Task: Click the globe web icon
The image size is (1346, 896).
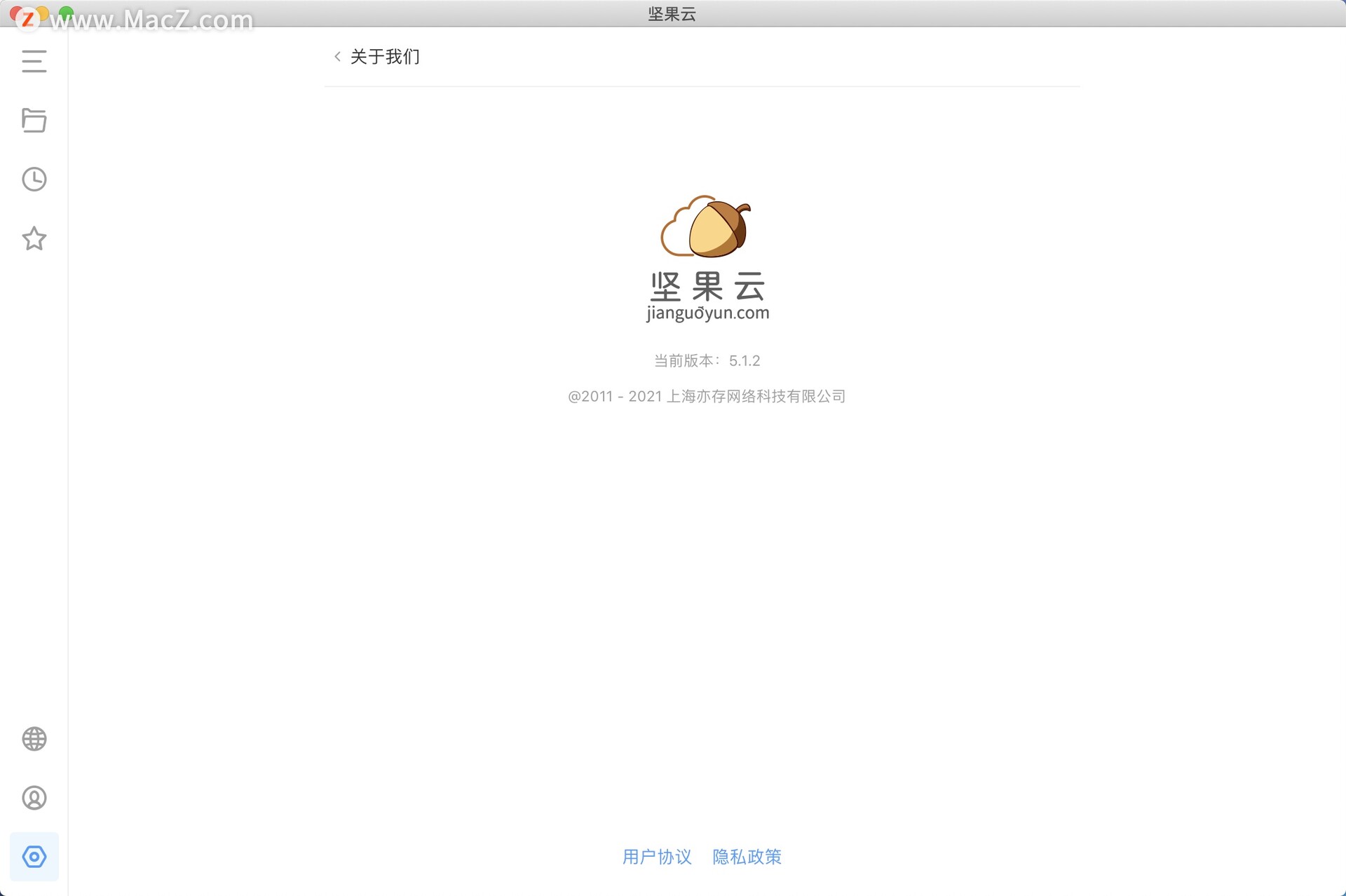Action: point(34,739)
